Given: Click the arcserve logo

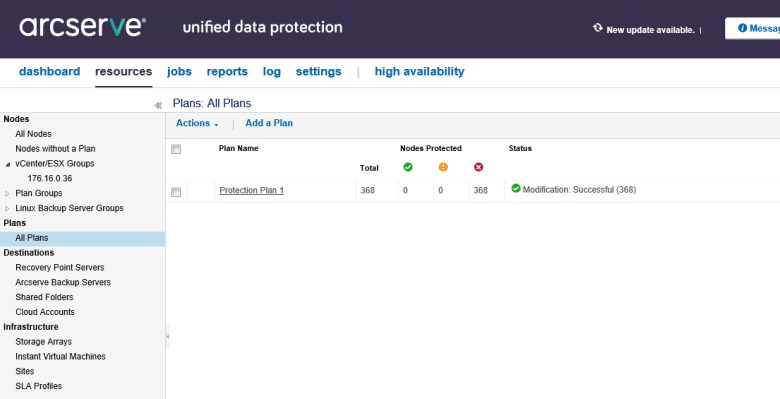Looking at the screenshot, I should tap(83, 26).
